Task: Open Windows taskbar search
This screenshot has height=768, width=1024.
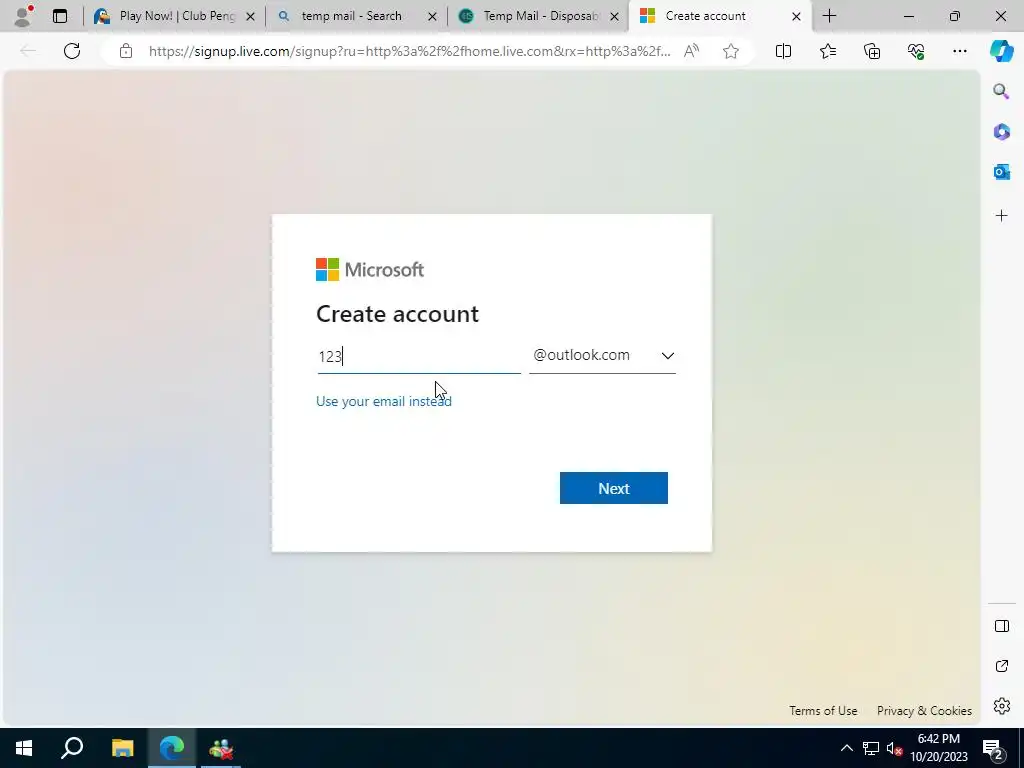Action: click(x=72, y=748)
